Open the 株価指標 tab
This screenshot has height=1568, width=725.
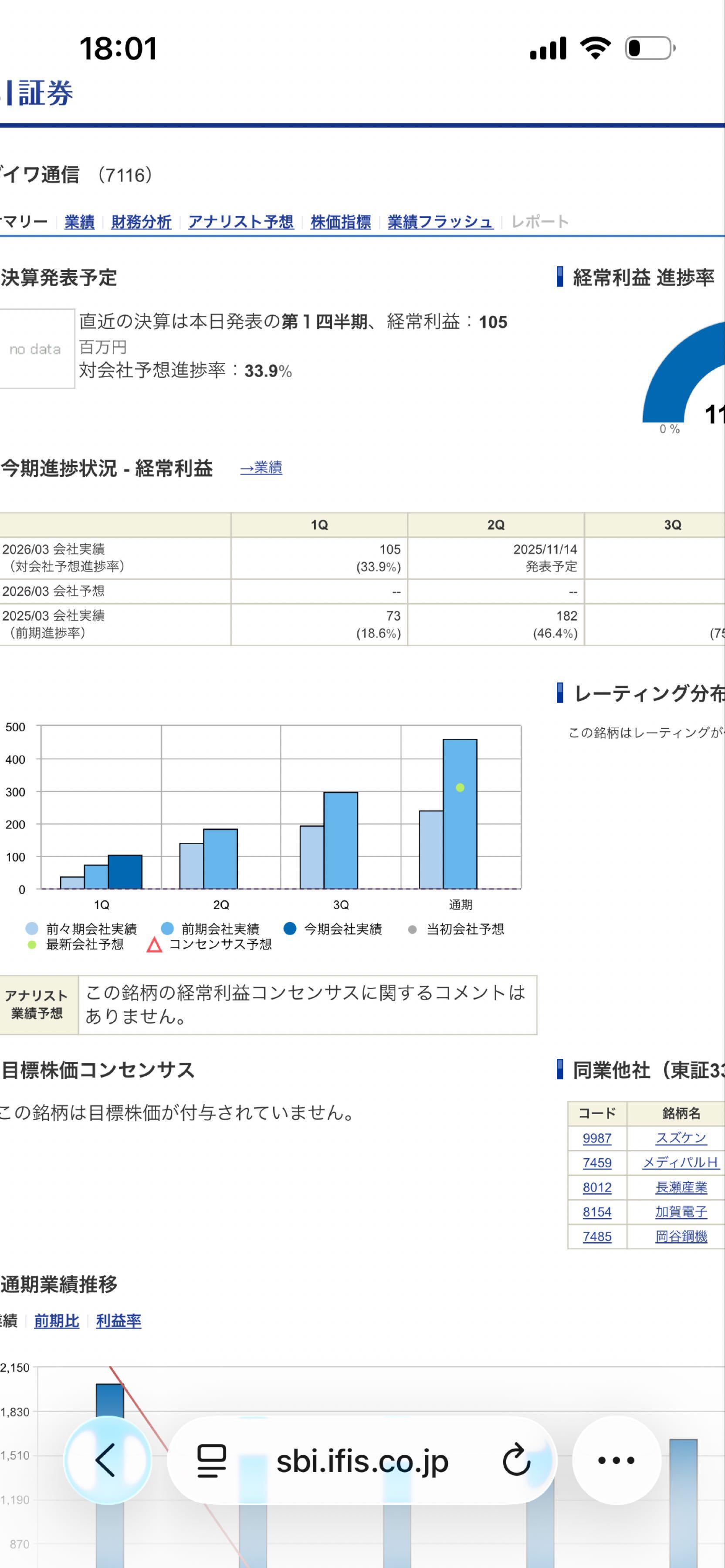pos(343,222)
